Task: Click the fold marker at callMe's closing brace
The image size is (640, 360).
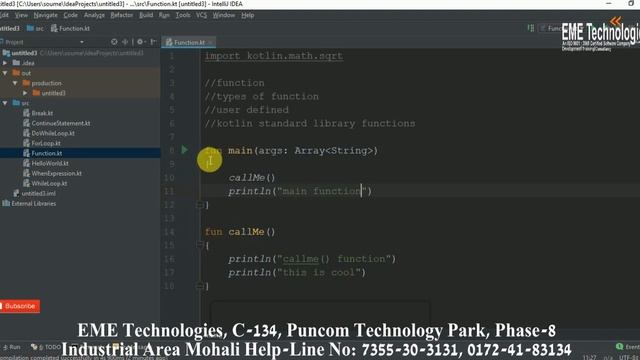Action: point(200,286)
